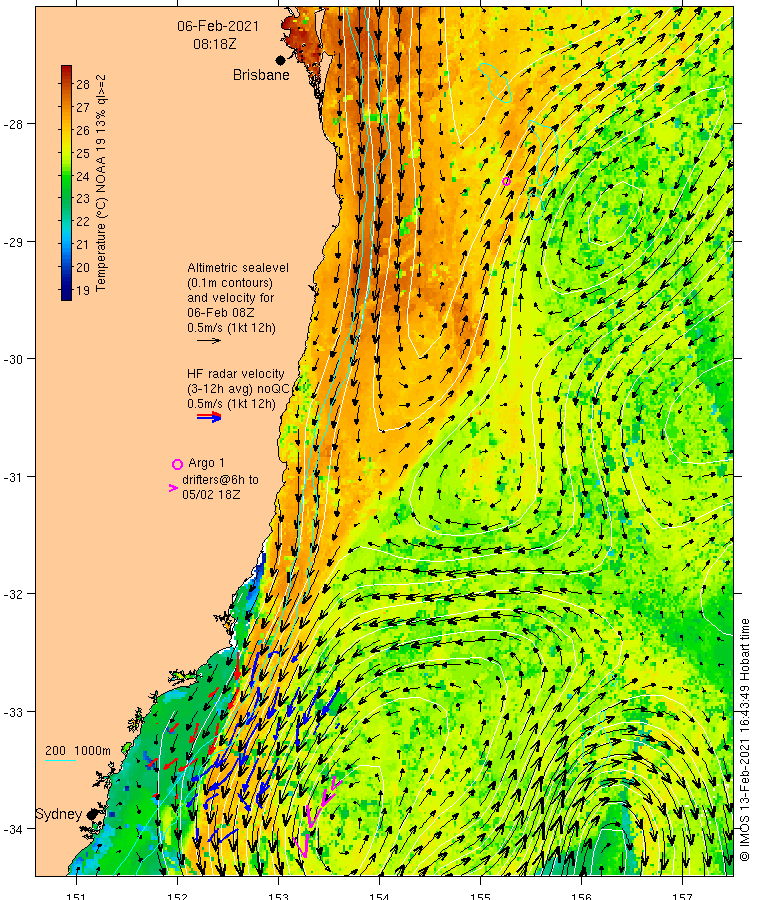The height and width of the screenshot is (900, 760).
Task: Click the temperature color scale bar
Action: (x=67, y=183)
